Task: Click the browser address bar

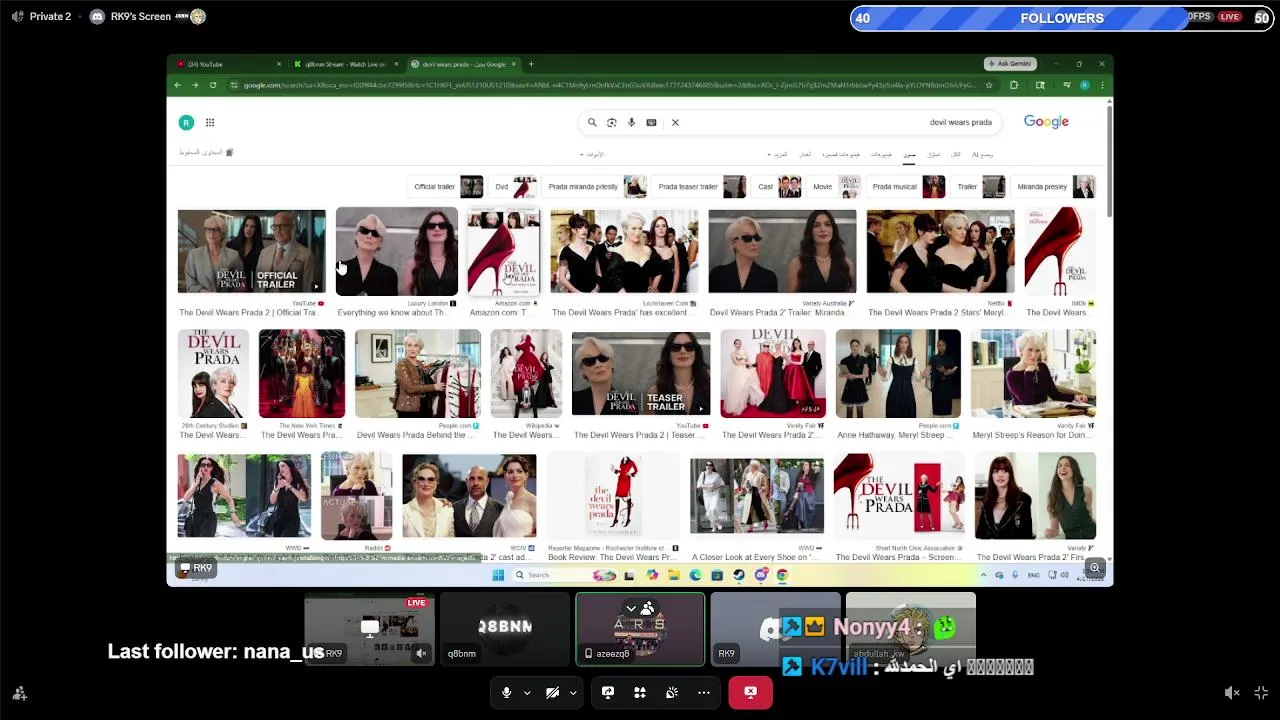Action: pyautogui.click(x=610, y=85)
